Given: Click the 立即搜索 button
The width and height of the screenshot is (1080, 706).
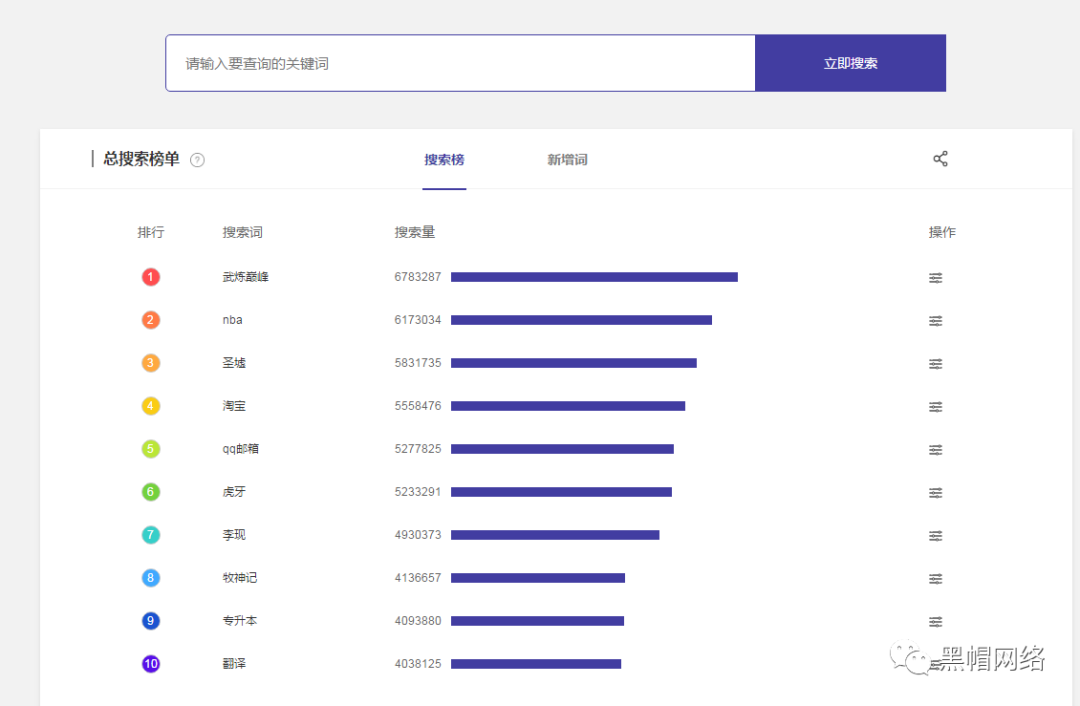Looking at the screenshot, I should pyautogui.click(x=851, y=63).
